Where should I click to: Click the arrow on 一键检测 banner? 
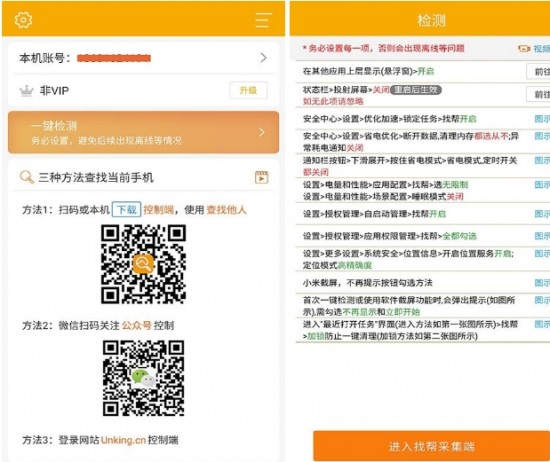tap(262, 132)
